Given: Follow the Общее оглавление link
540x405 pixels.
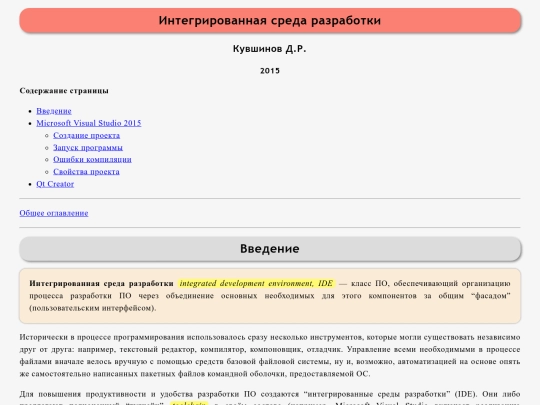Looking at the screenshot, I should [x=54, y=213].
